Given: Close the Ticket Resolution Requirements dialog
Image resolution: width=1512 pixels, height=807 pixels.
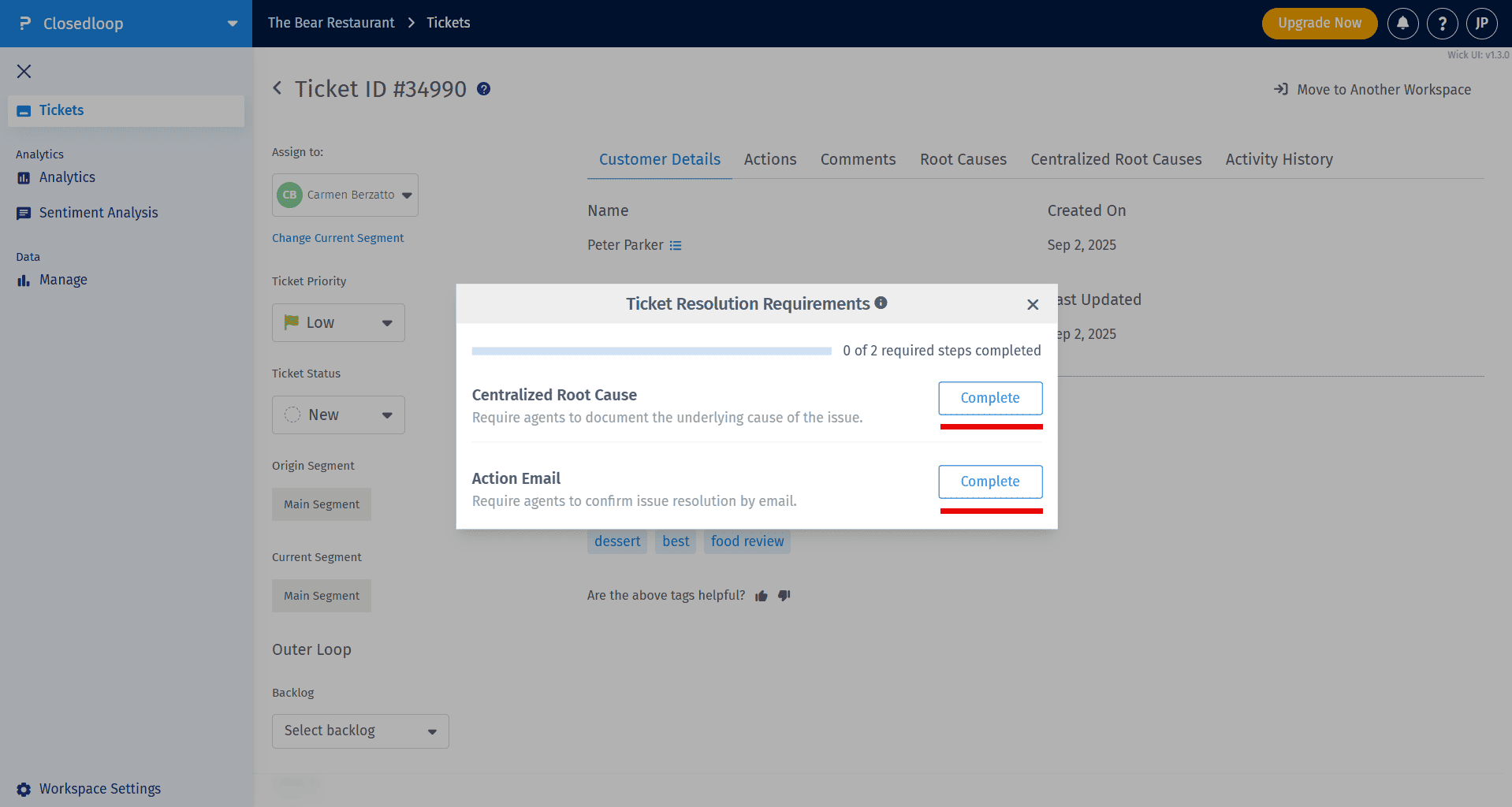Looking at the screenshot, I should click(x=1033, y=304).
